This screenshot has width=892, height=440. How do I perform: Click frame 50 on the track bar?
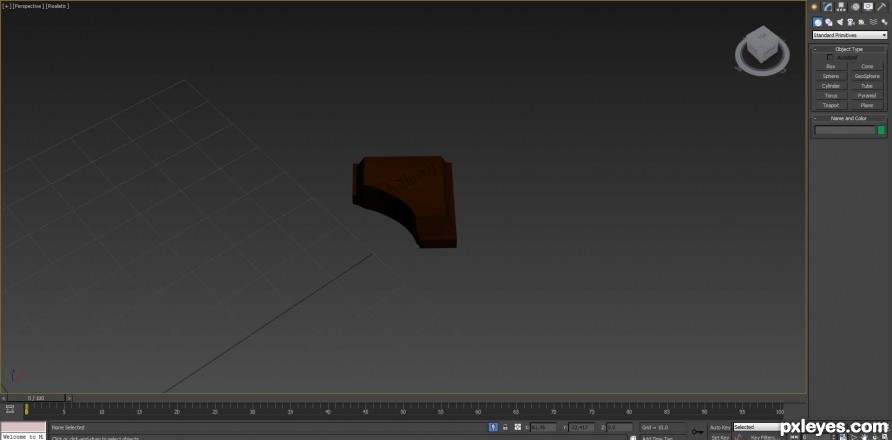[403, 409]
